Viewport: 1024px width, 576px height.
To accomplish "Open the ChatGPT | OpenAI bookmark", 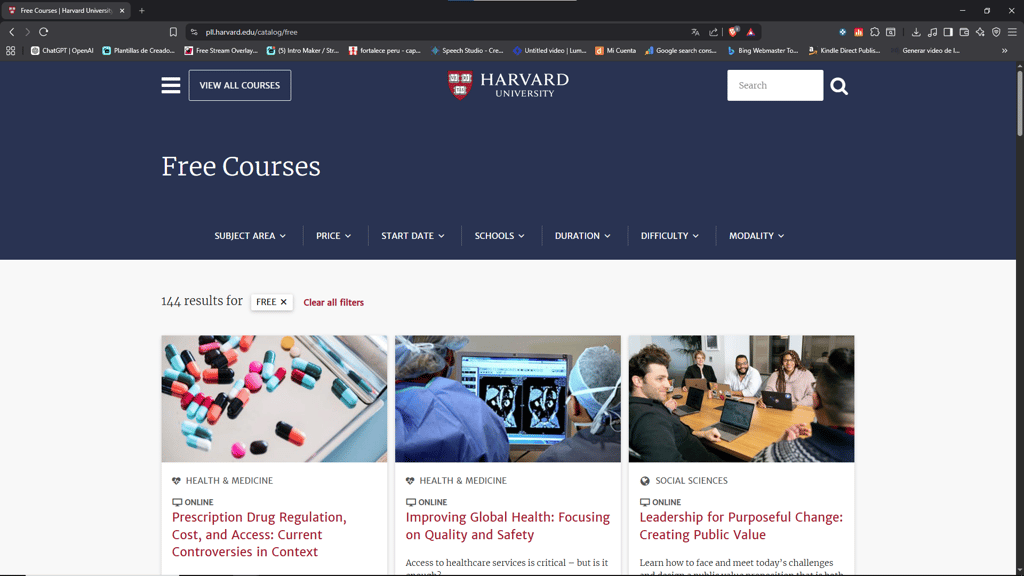I will coord(62,50).
